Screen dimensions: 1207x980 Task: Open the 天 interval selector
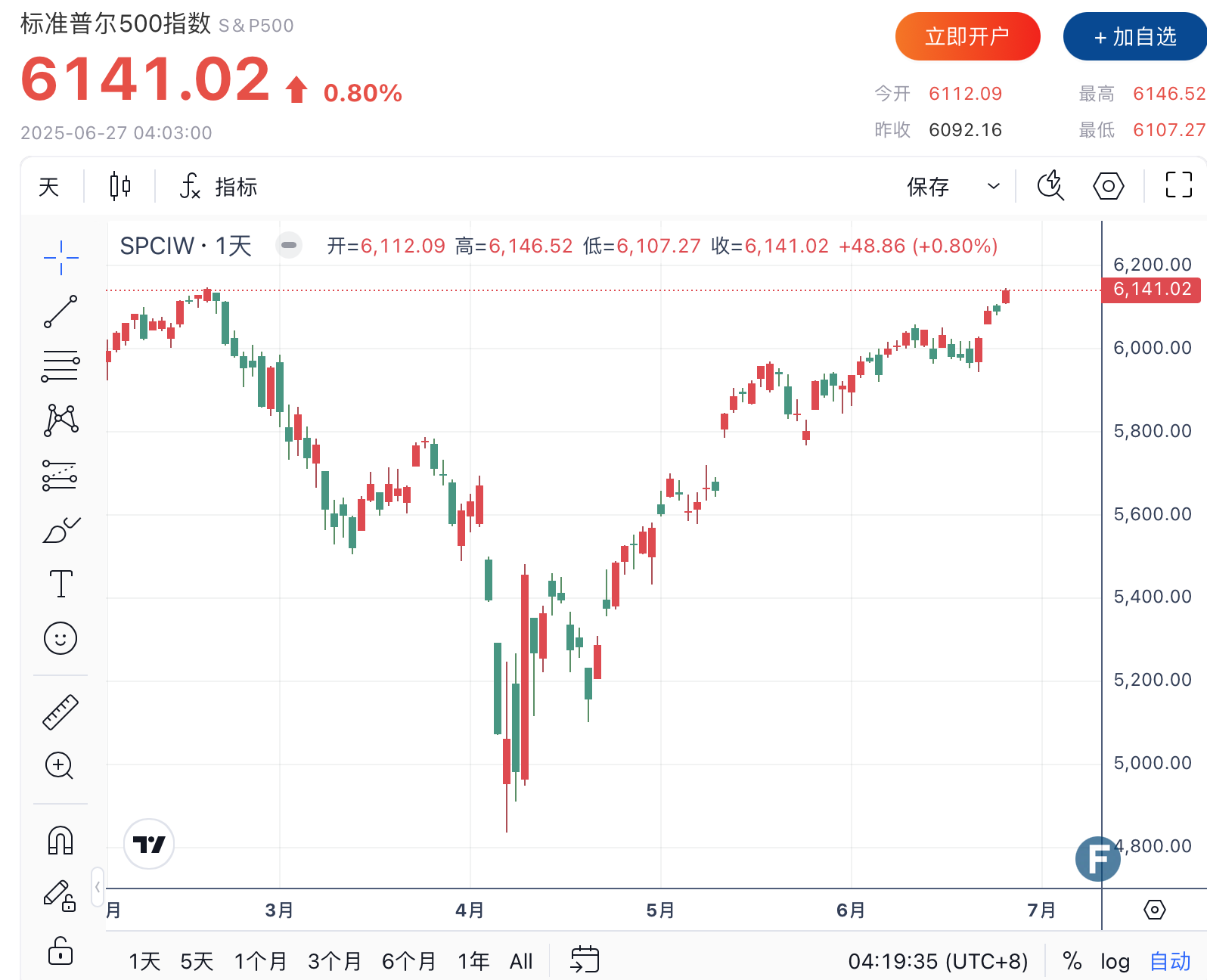pyautogui.click(x=49, y=186)
